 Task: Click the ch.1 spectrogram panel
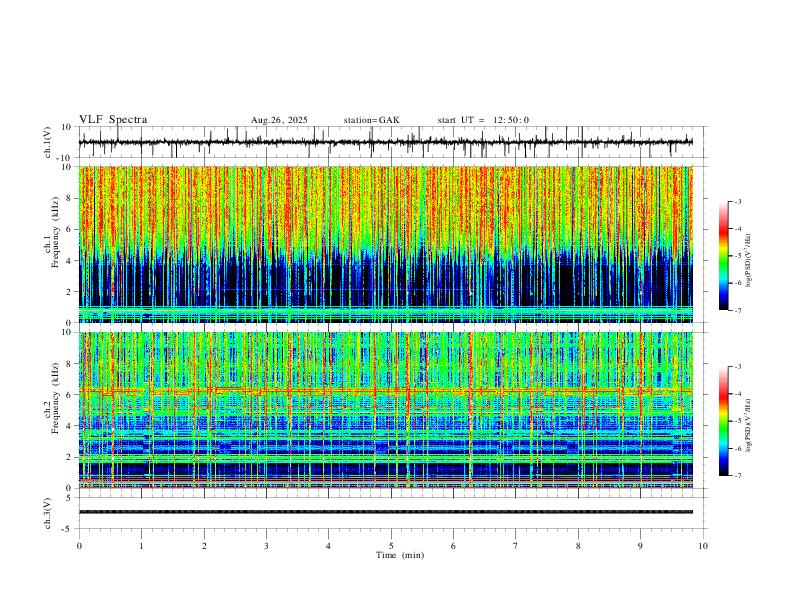pos(386,244)
